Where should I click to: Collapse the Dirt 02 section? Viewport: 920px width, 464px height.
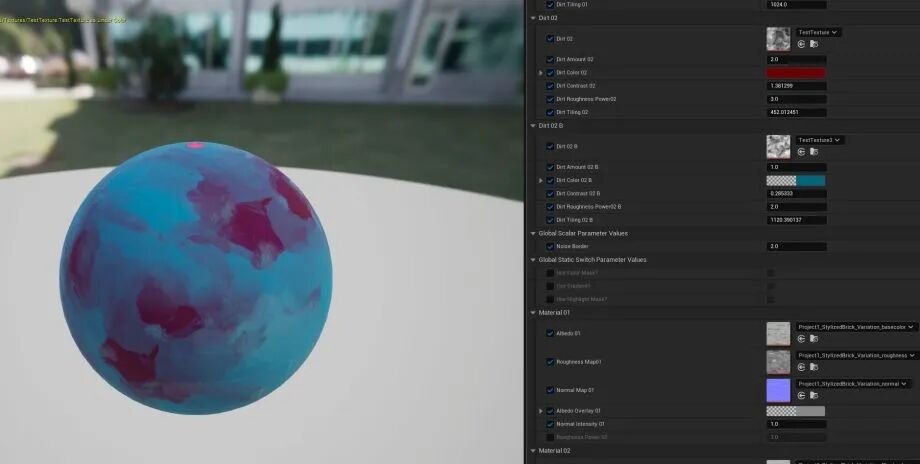point(533,18)
